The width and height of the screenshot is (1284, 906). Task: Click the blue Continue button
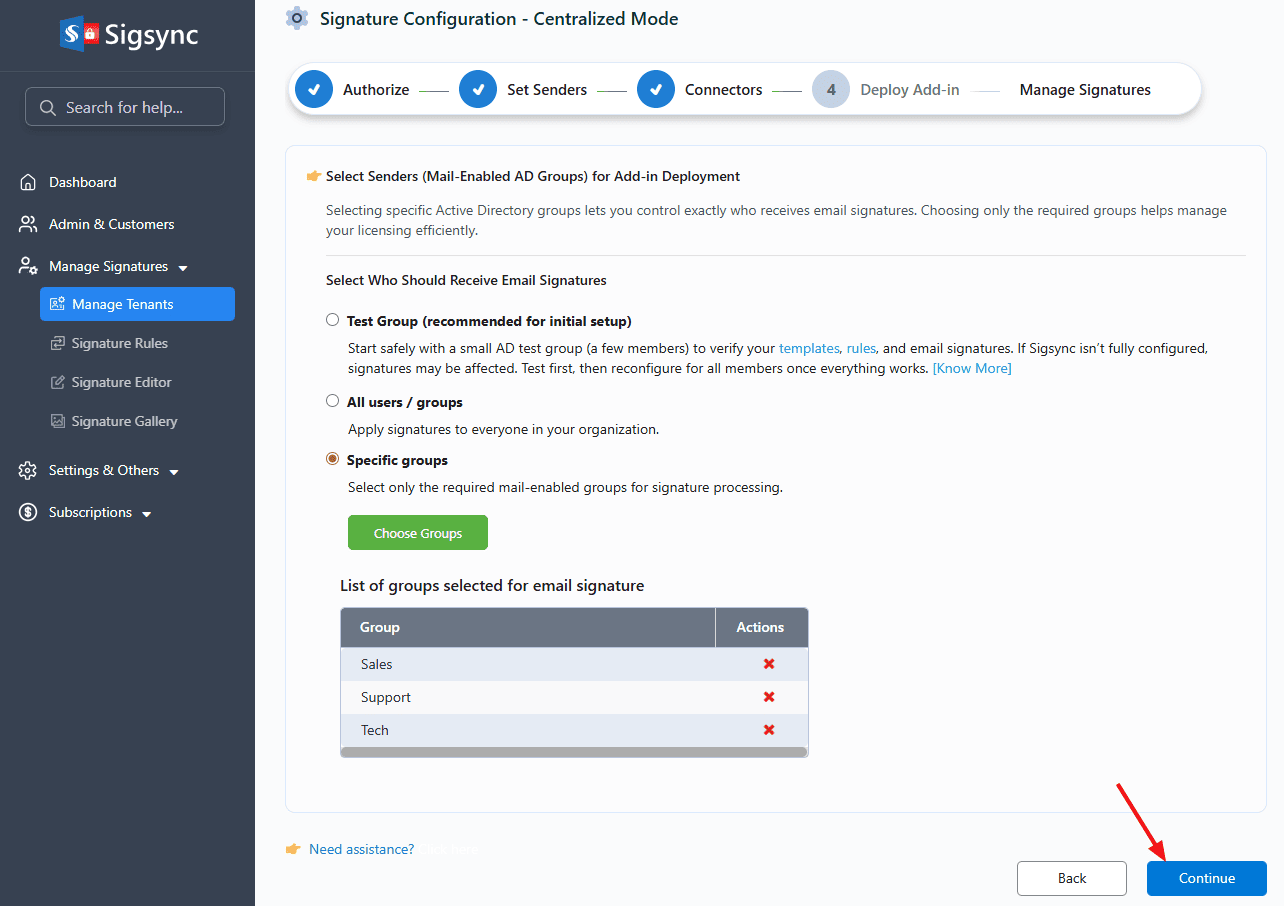(1206, 878)
